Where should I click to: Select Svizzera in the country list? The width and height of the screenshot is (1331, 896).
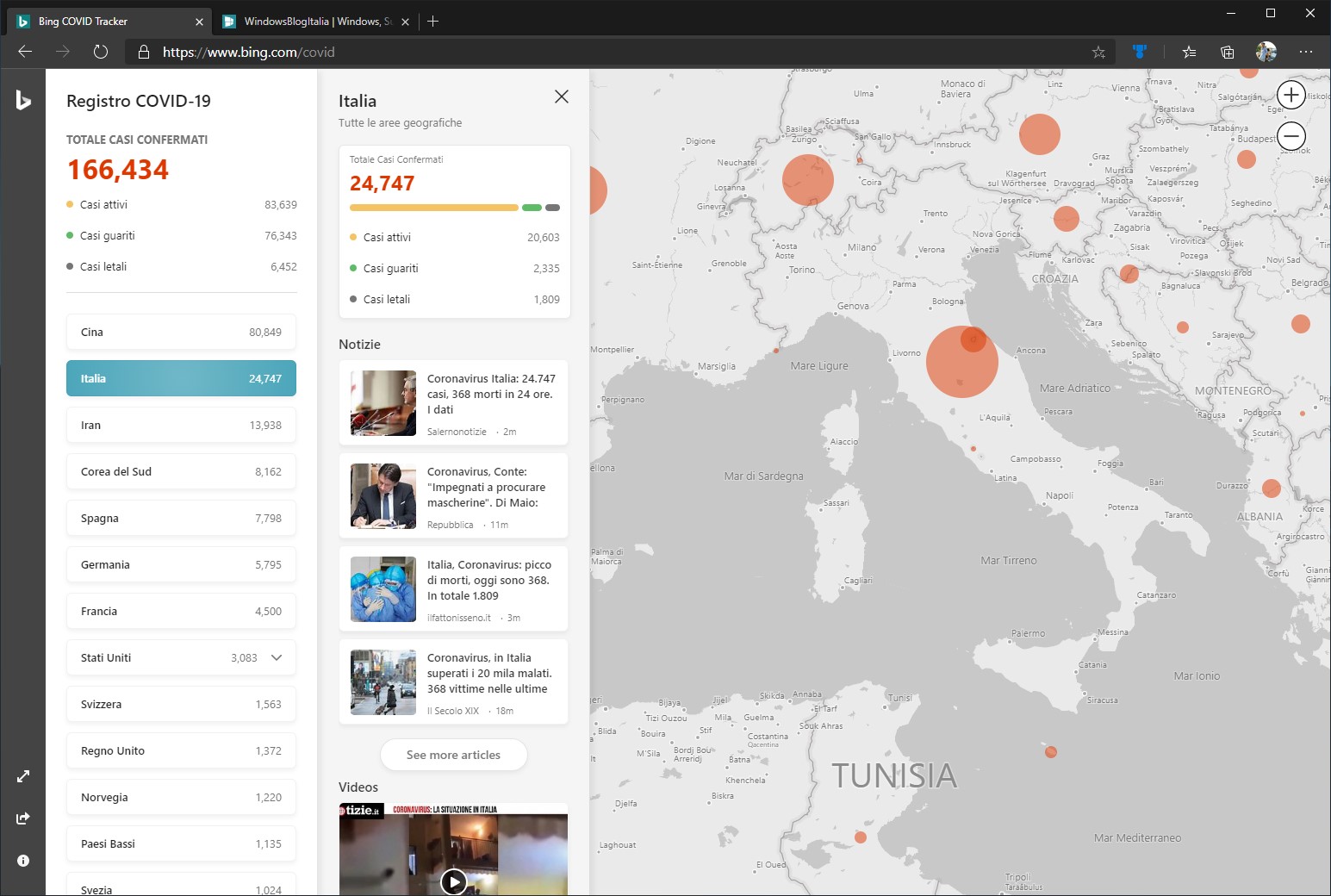coord(181,704)
